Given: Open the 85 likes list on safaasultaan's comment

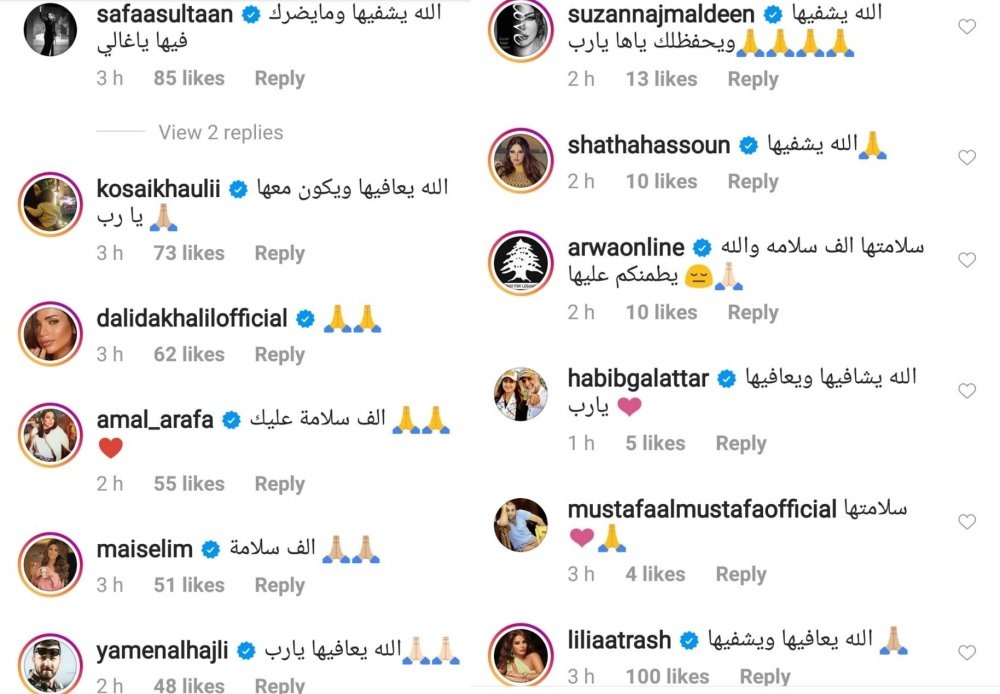Looking at the screenshot, I should point(189,78).
